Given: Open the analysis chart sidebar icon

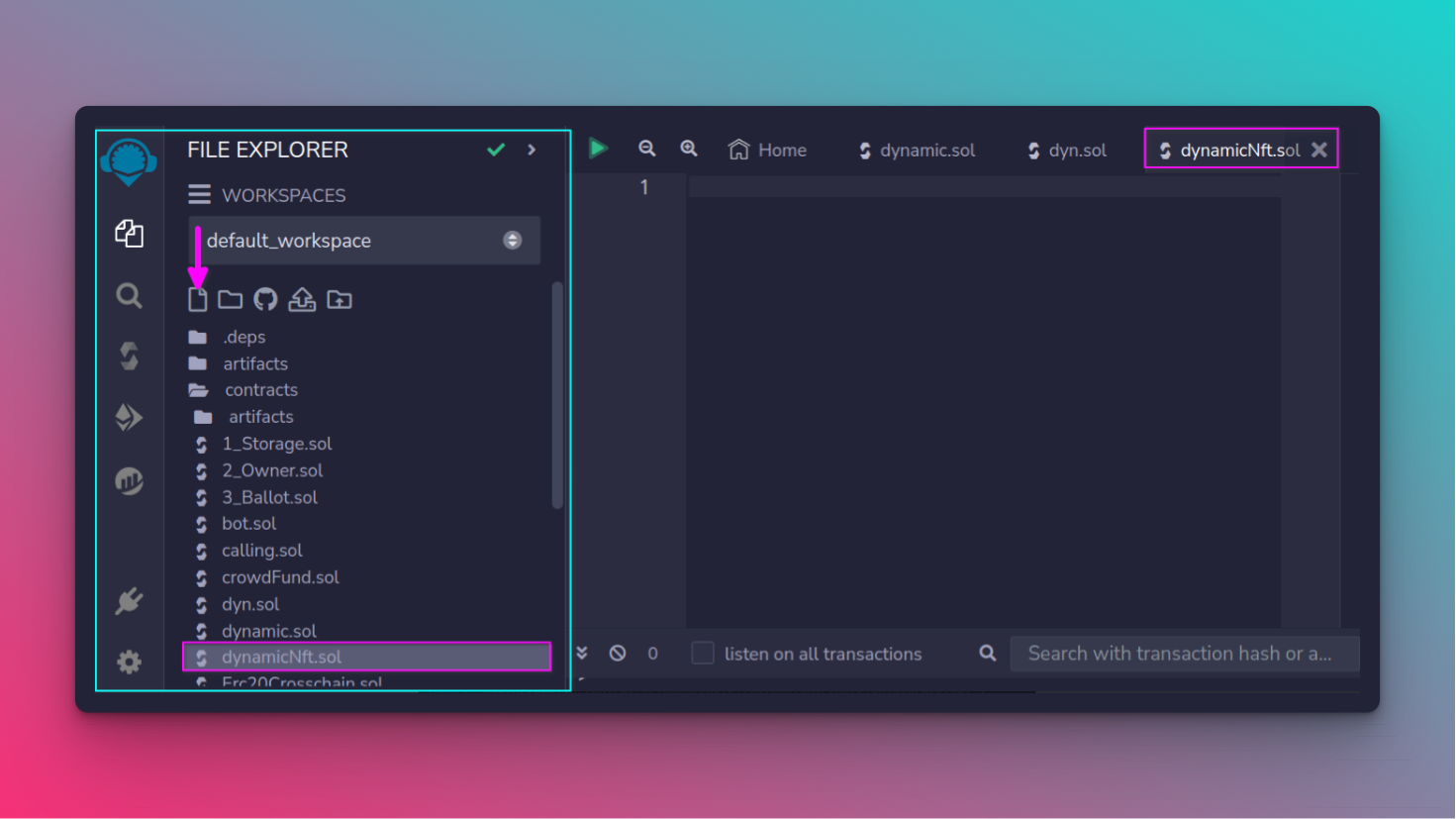Looking at the screenshot, I should coord(129,480).
